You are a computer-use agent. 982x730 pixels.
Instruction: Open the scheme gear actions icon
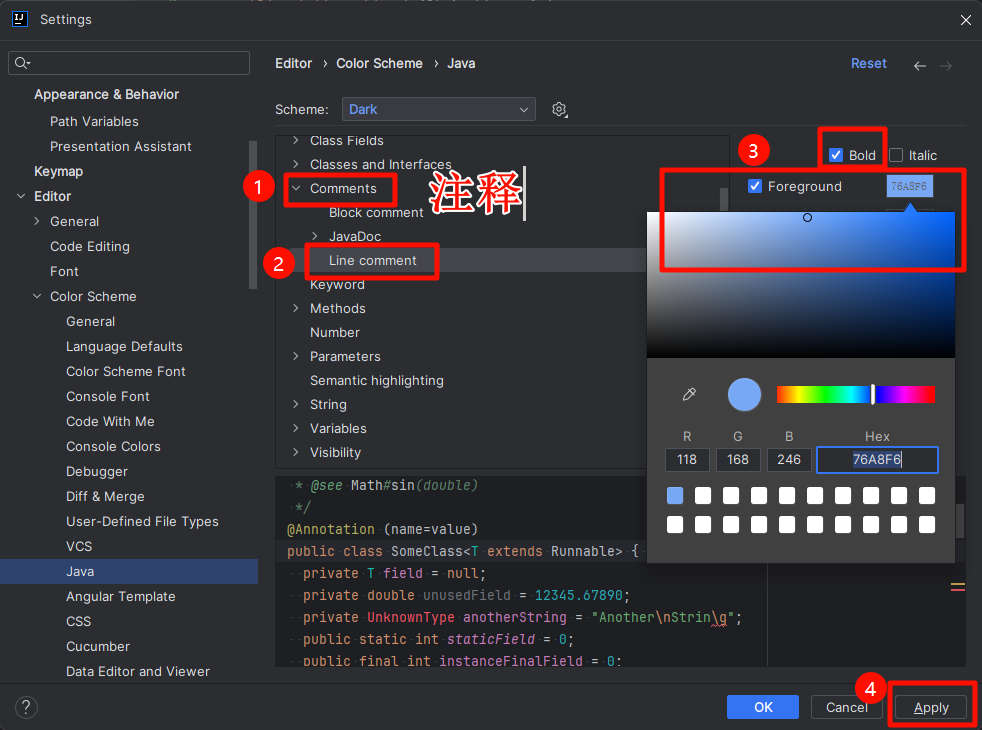(x=559, y=110)
